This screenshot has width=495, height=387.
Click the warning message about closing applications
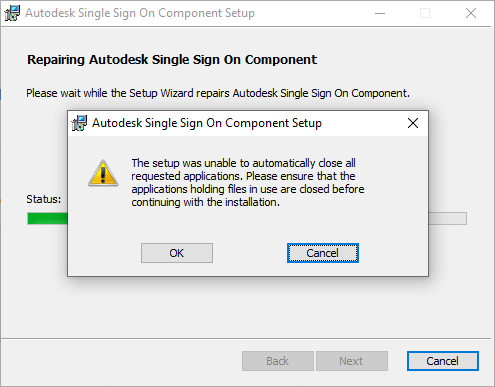click(248, 183)
